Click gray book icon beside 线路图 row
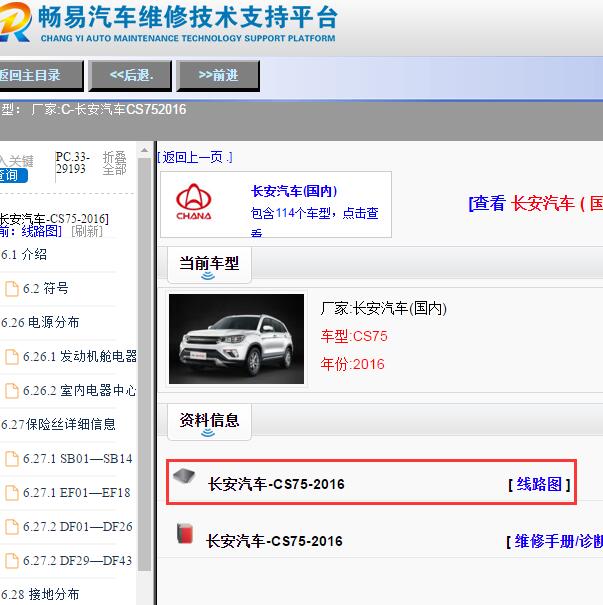The width and height of the screenshot is (603, 605). click(184, 477)
